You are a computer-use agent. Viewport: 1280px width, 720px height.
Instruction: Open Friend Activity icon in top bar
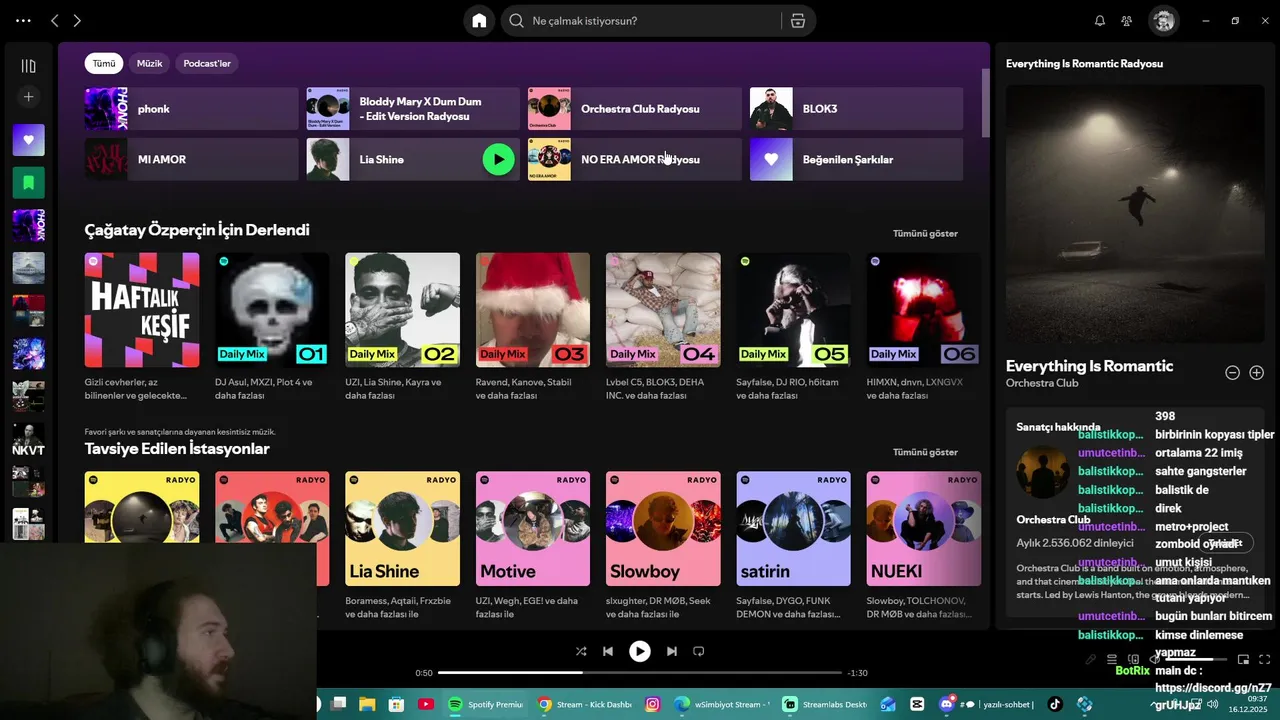tap(1127, 20)
